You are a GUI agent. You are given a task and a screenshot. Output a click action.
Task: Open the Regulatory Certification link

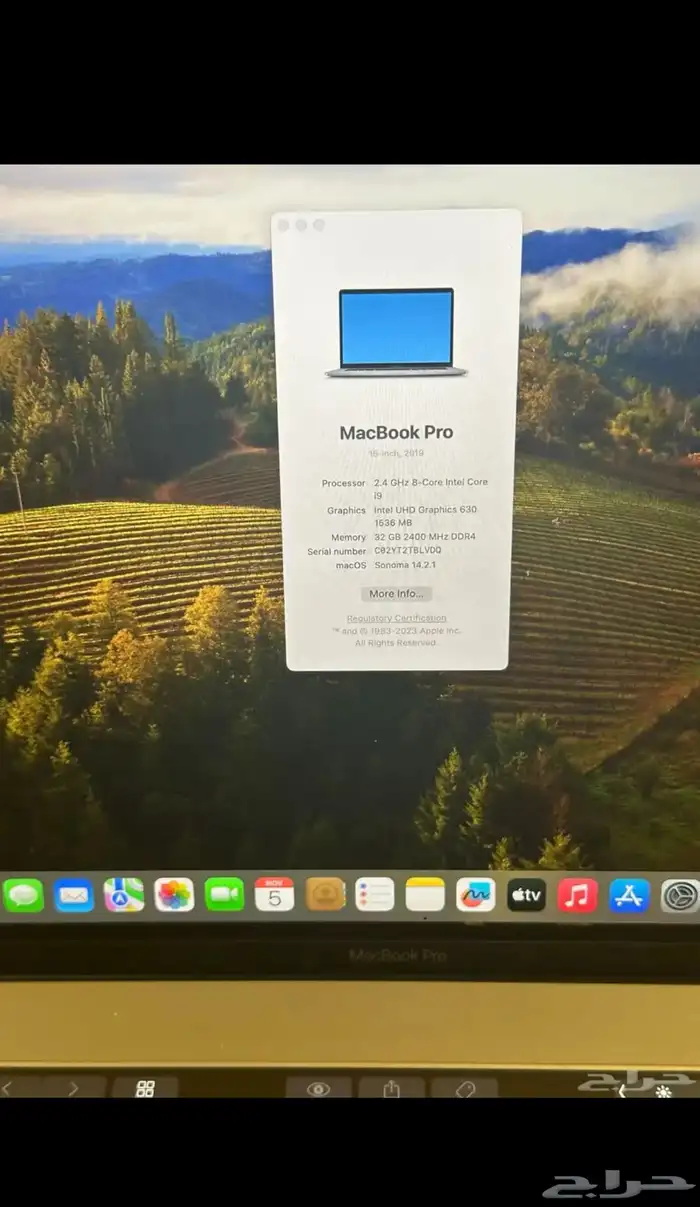[397, 618]
